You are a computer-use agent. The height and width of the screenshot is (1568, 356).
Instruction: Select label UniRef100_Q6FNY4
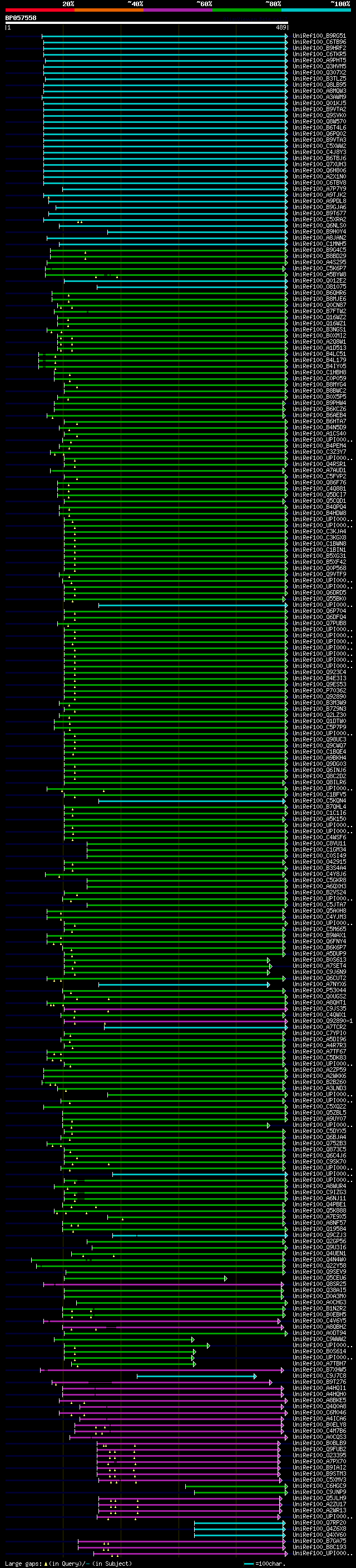coord(319,942)
